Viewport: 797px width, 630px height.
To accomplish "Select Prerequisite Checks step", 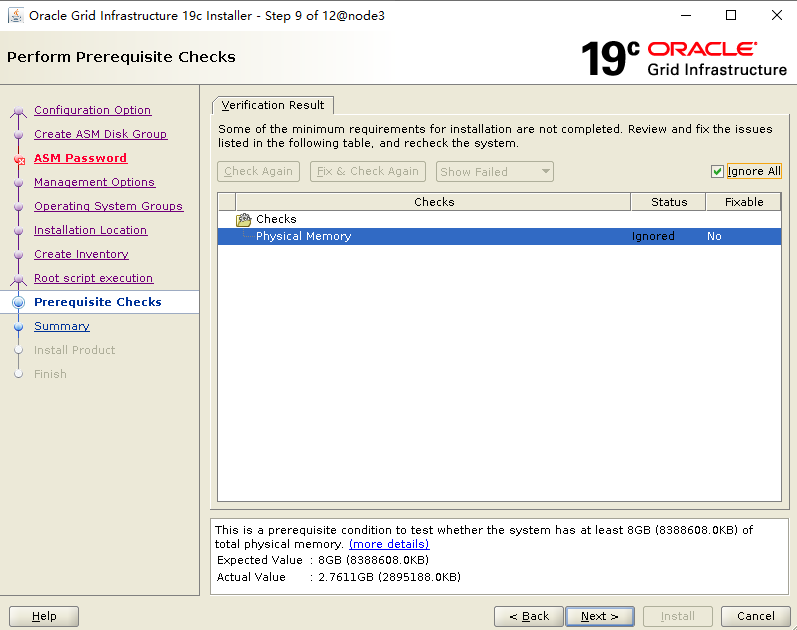I will point(98,302).
